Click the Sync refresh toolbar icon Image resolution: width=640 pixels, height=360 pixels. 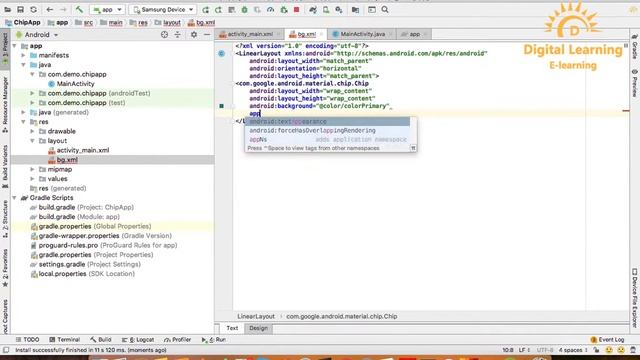pyautogui.click(x=33, y=9)
